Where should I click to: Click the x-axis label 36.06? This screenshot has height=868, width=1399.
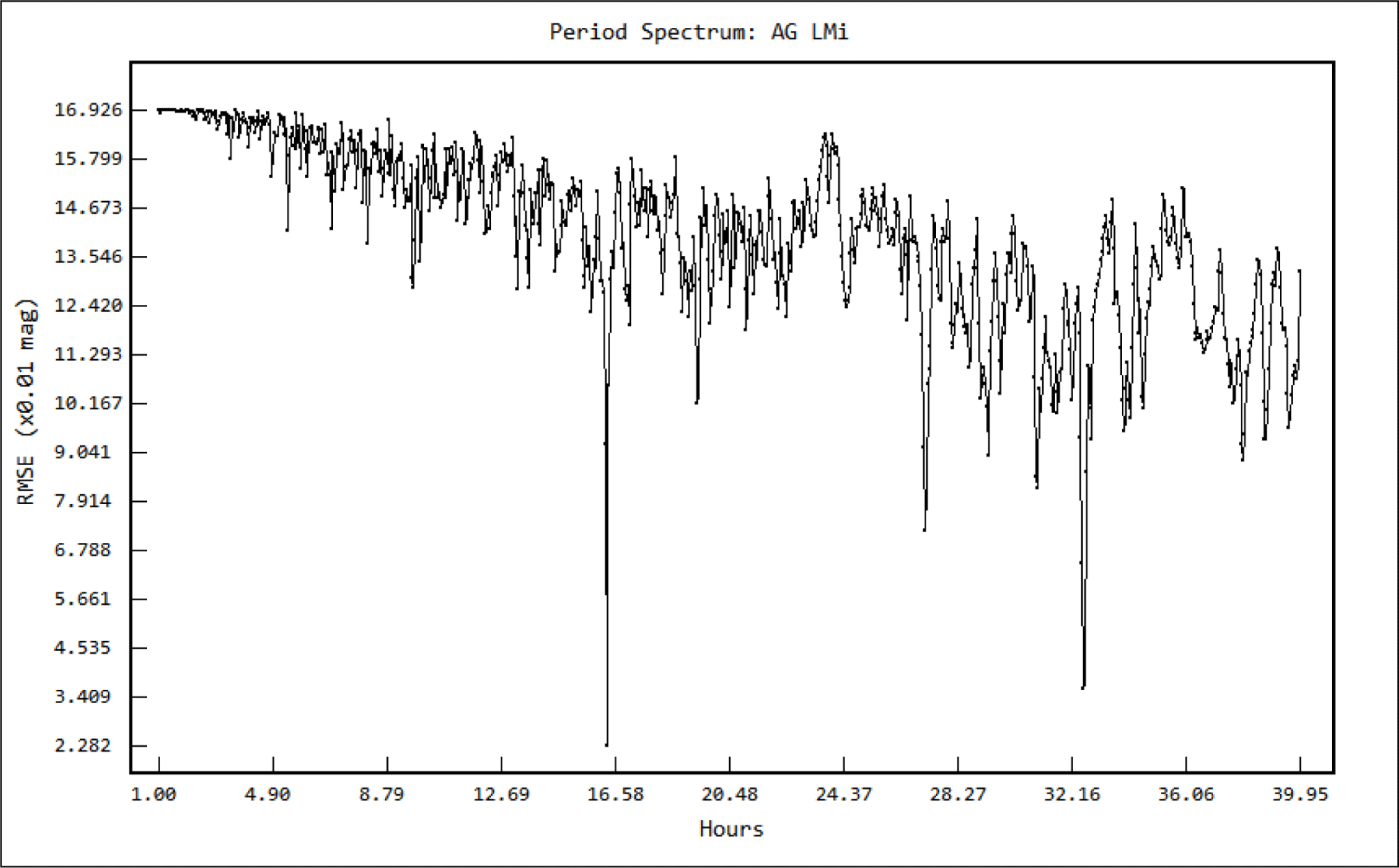(x=1187, y=794)
